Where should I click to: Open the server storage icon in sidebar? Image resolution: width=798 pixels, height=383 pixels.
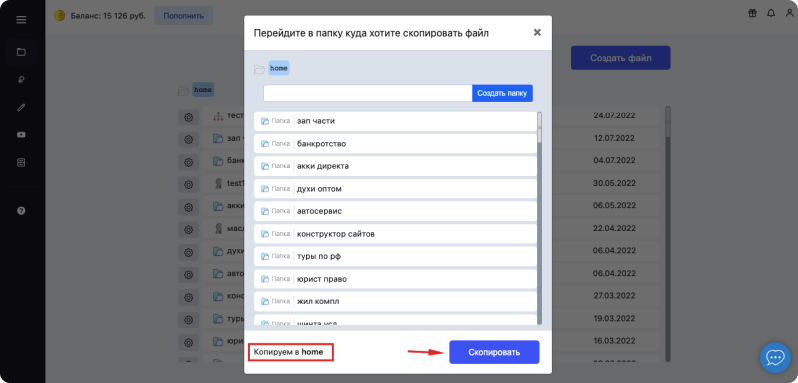point(21,163)
